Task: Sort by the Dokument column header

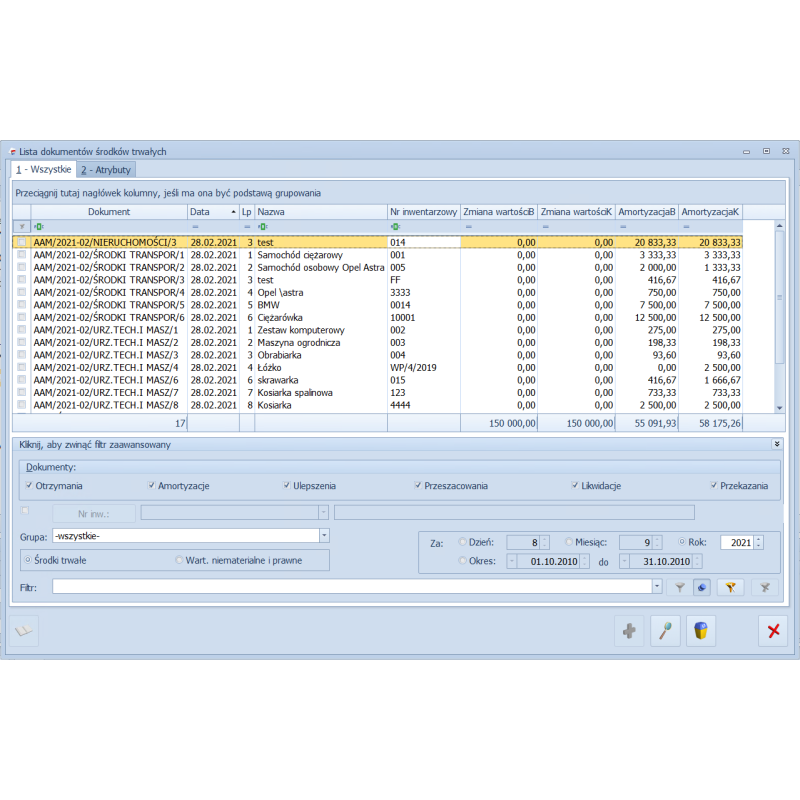Action: [x=109, y=212]
